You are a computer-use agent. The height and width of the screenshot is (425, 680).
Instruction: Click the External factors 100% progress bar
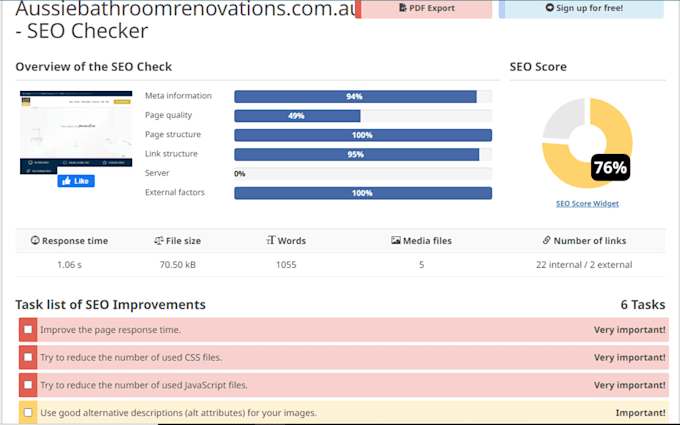tap(363, 193)
